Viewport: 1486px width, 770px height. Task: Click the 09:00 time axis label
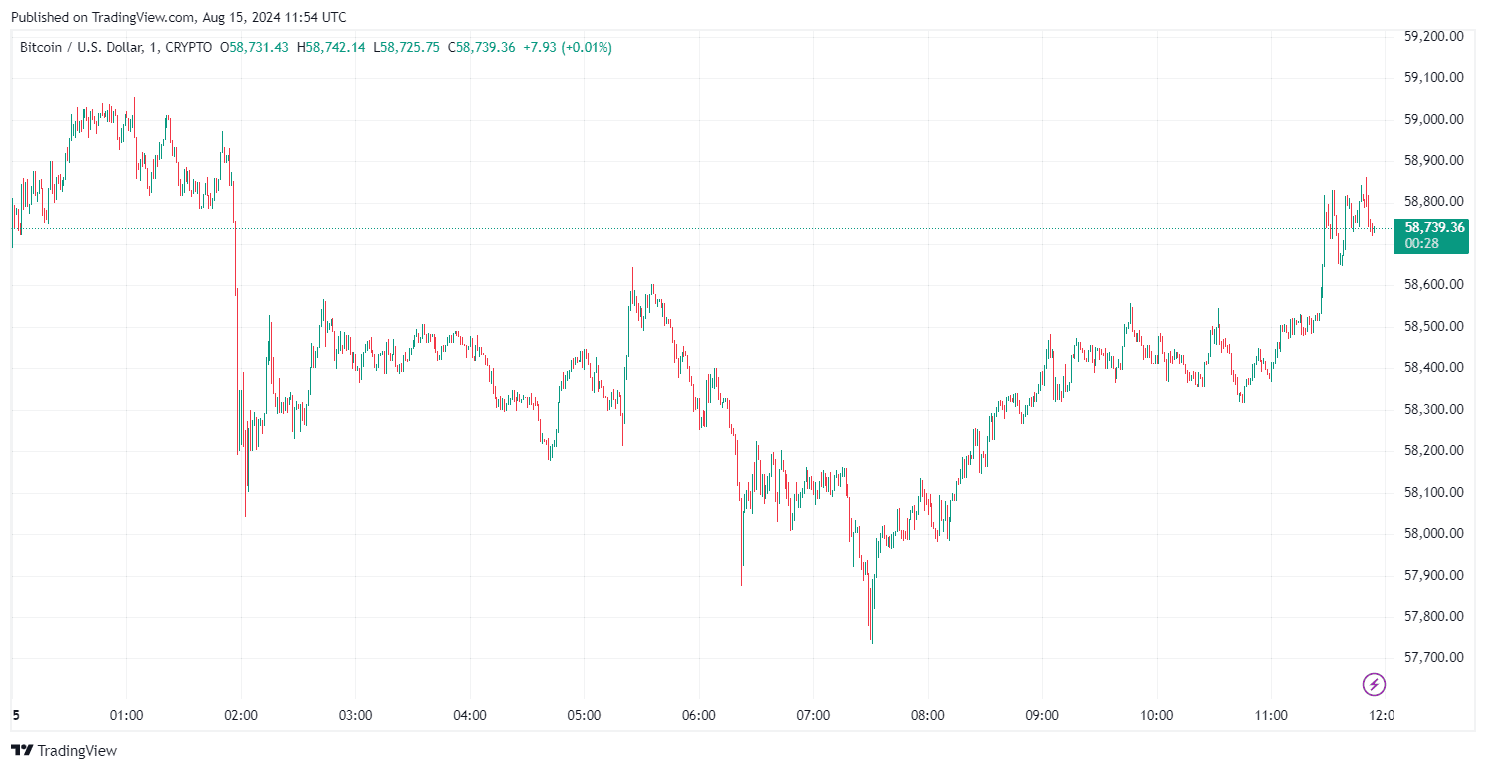[x=1042, y=715]
